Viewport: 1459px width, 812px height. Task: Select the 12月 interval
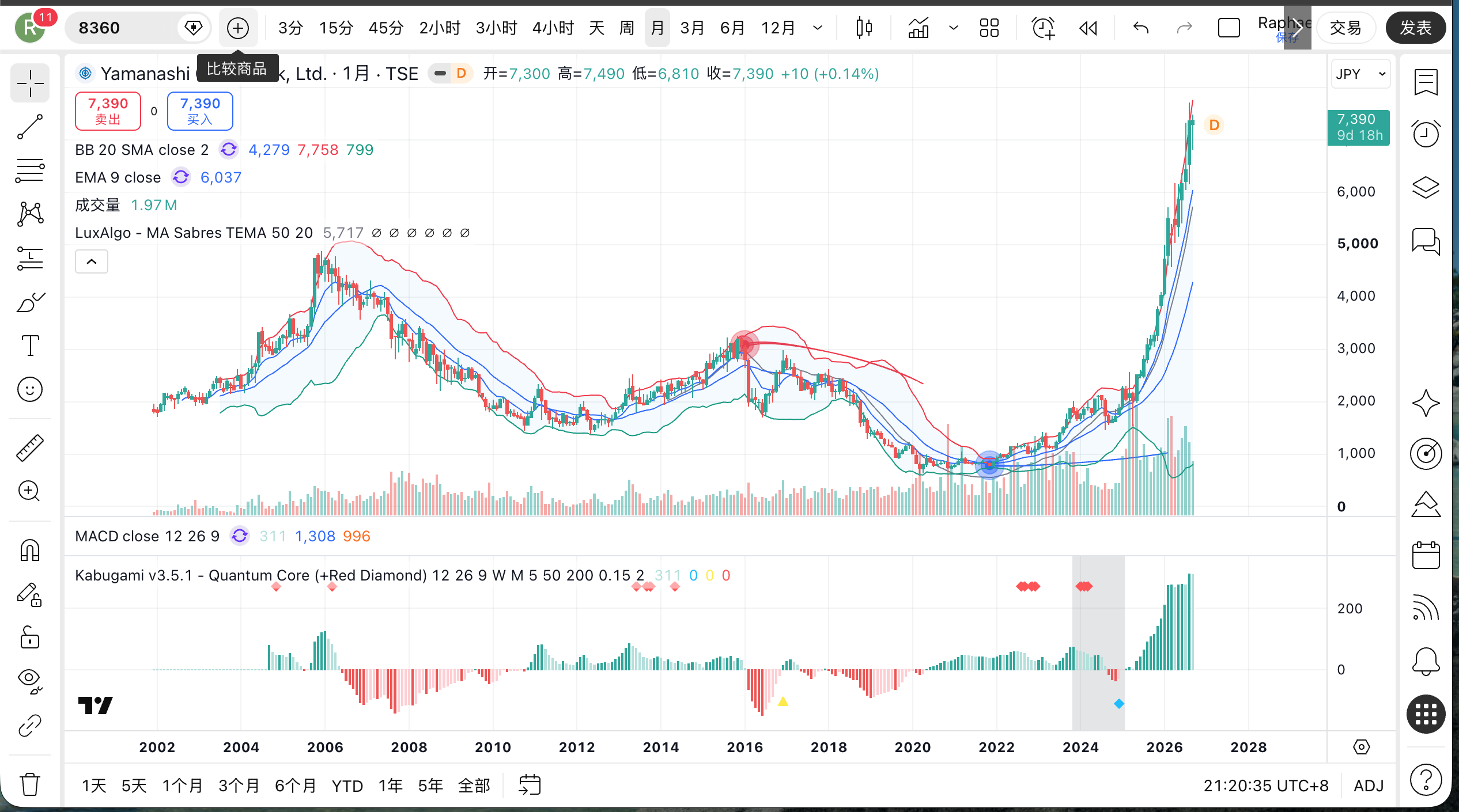pyautogui.click(x=778, y=28)
